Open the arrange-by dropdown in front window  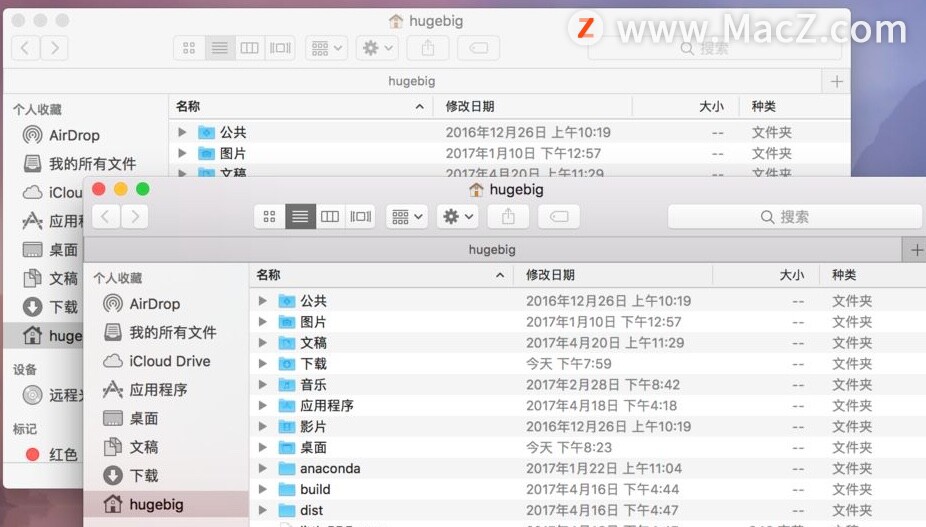(407, 217)
